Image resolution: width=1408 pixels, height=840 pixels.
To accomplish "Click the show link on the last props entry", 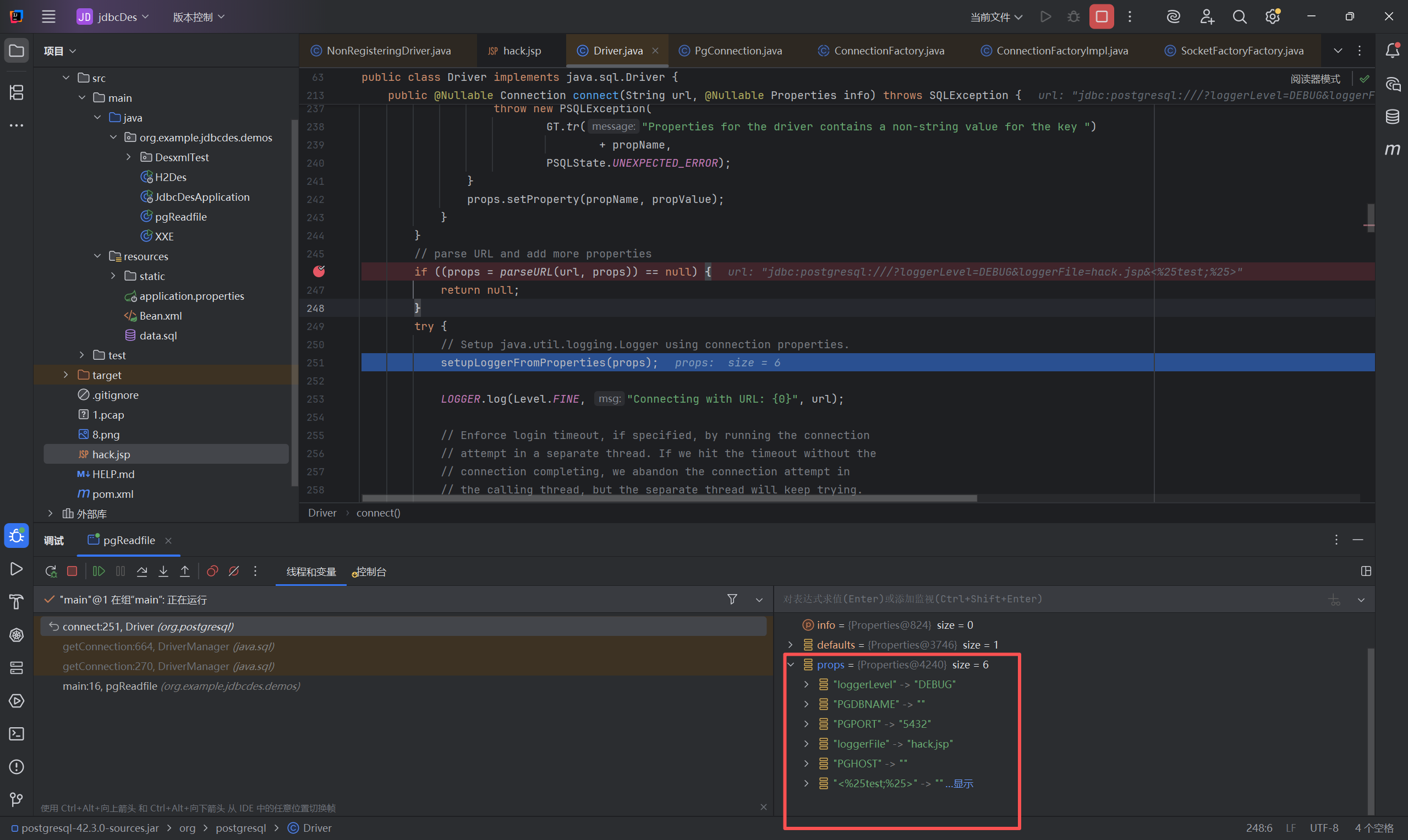I will pos(962,783).
